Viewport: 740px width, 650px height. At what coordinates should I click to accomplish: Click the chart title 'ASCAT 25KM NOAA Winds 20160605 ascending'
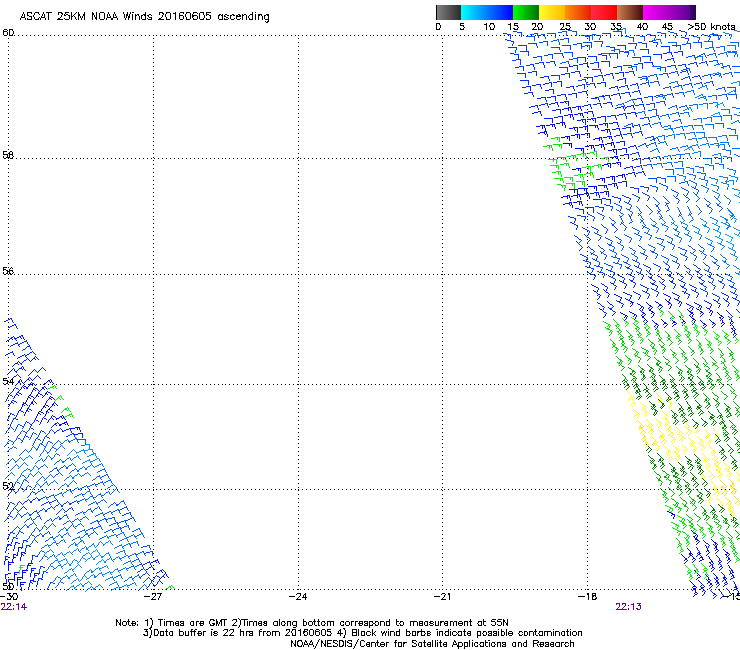point(144,17)
